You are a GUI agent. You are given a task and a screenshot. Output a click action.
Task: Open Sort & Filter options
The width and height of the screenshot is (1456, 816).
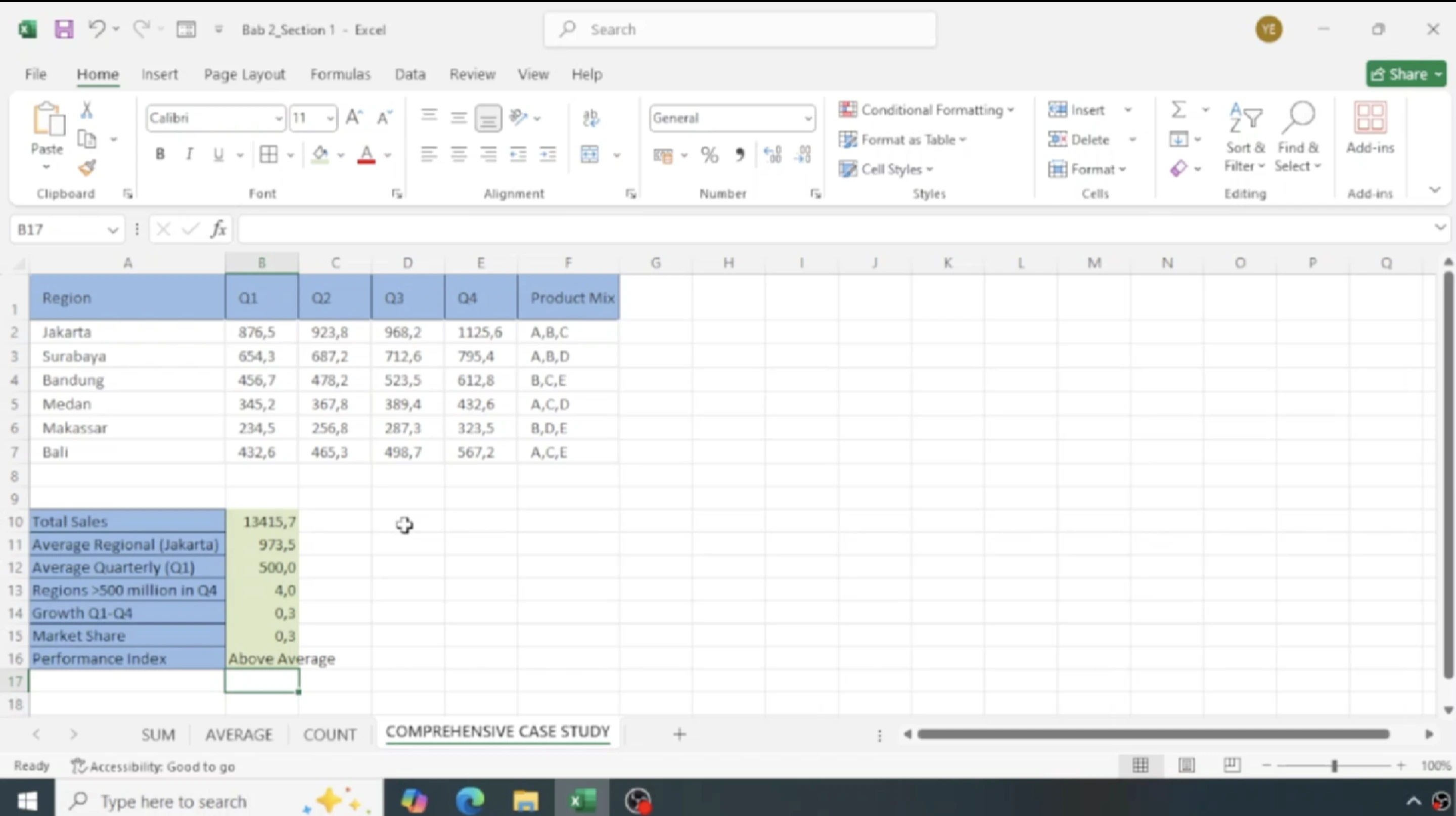pos(1245,136)
